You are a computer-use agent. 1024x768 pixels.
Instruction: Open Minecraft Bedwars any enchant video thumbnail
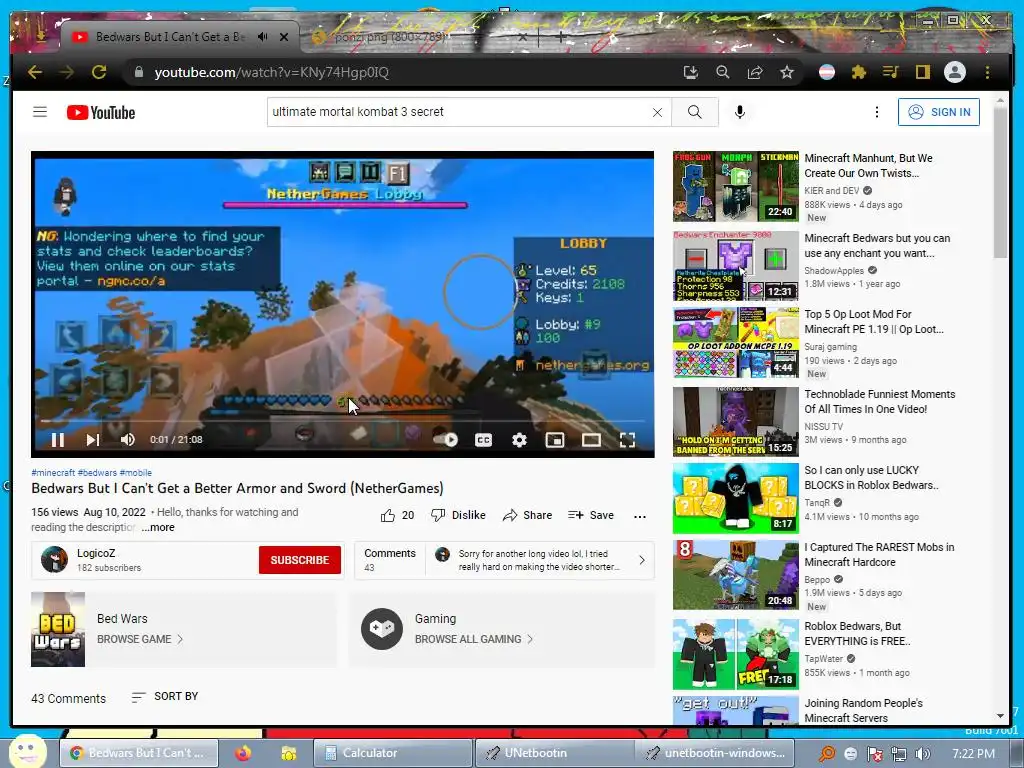(x=736, y=266)
